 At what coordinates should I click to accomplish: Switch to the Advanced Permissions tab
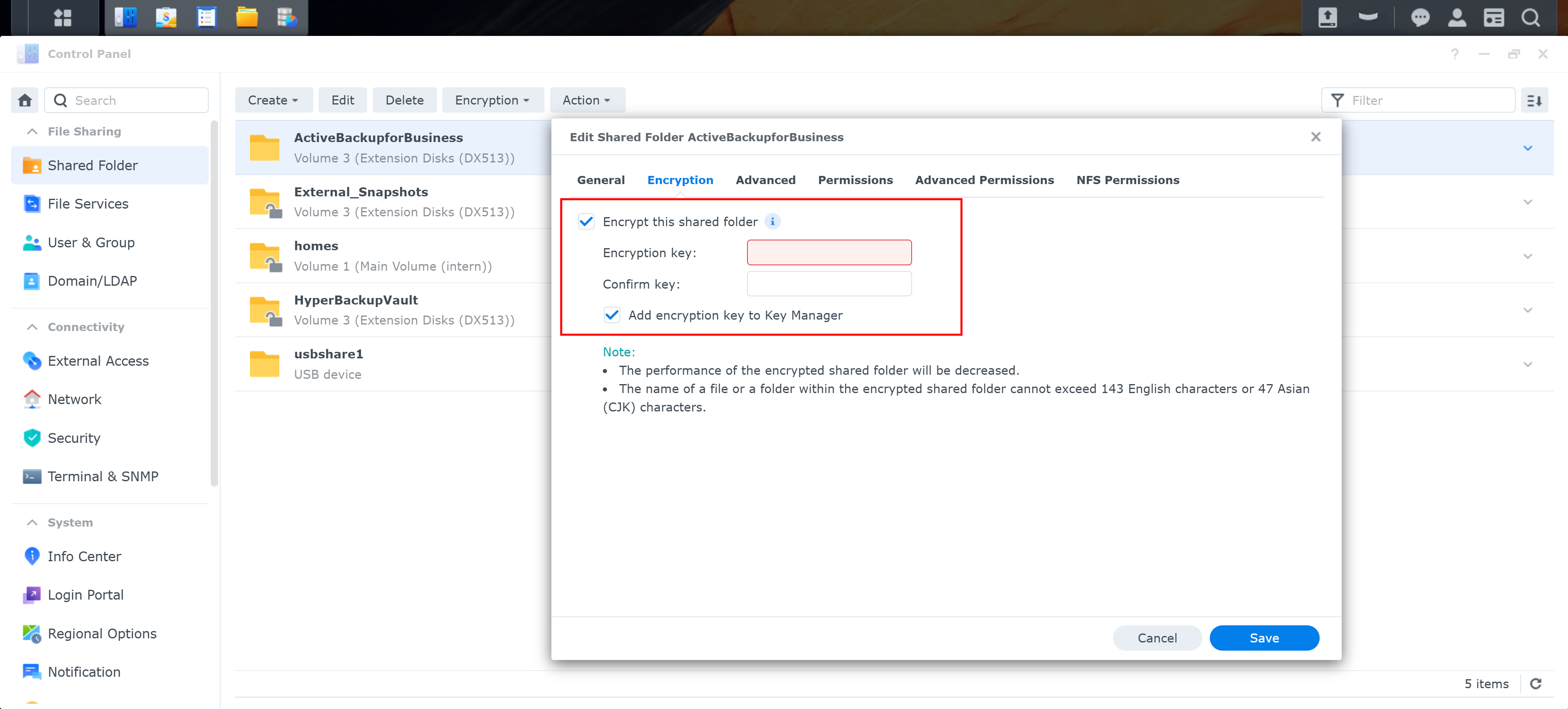[x=984, y=180]
